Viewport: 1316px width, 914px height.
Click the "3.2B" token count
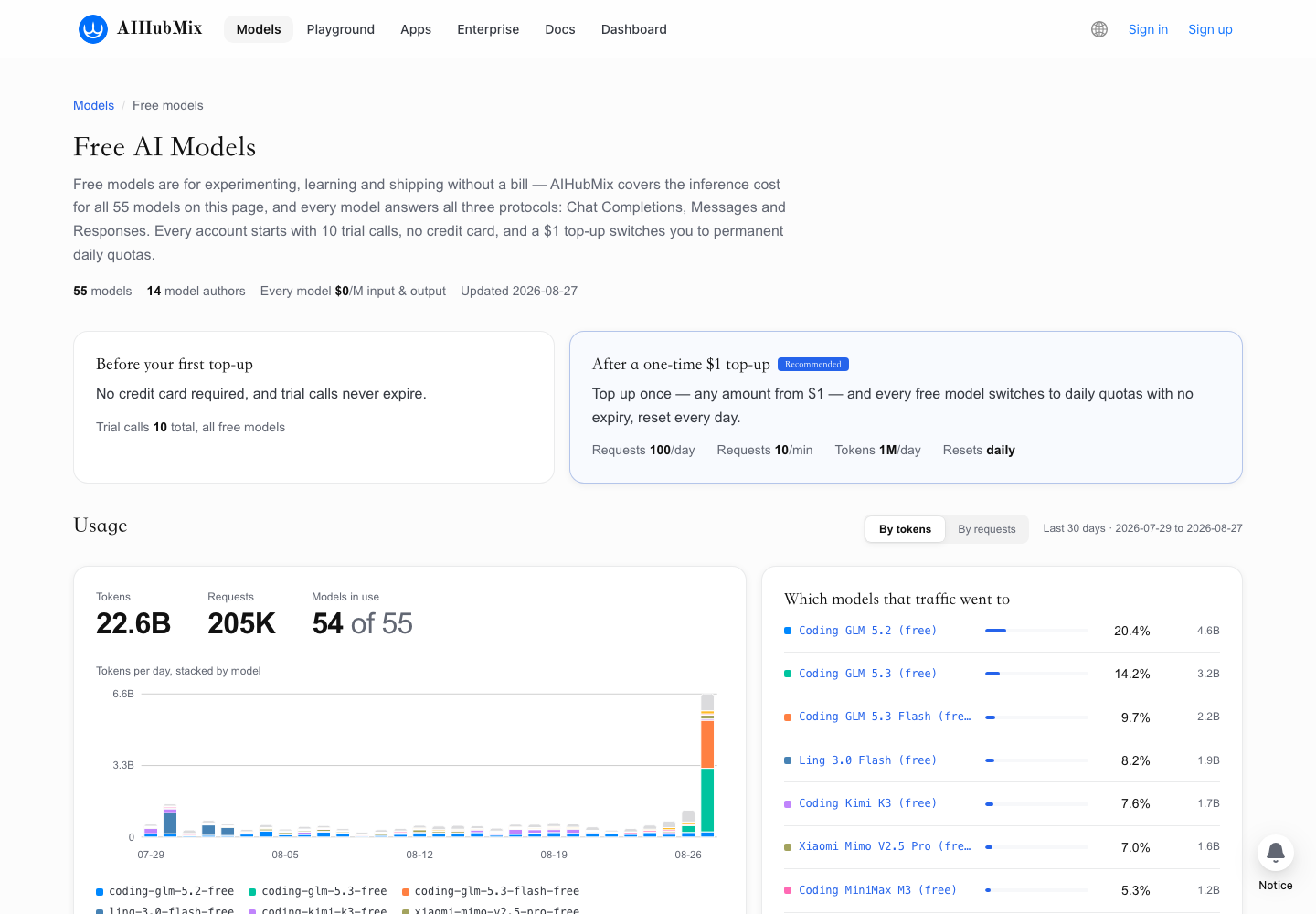tap(1208, 674)
